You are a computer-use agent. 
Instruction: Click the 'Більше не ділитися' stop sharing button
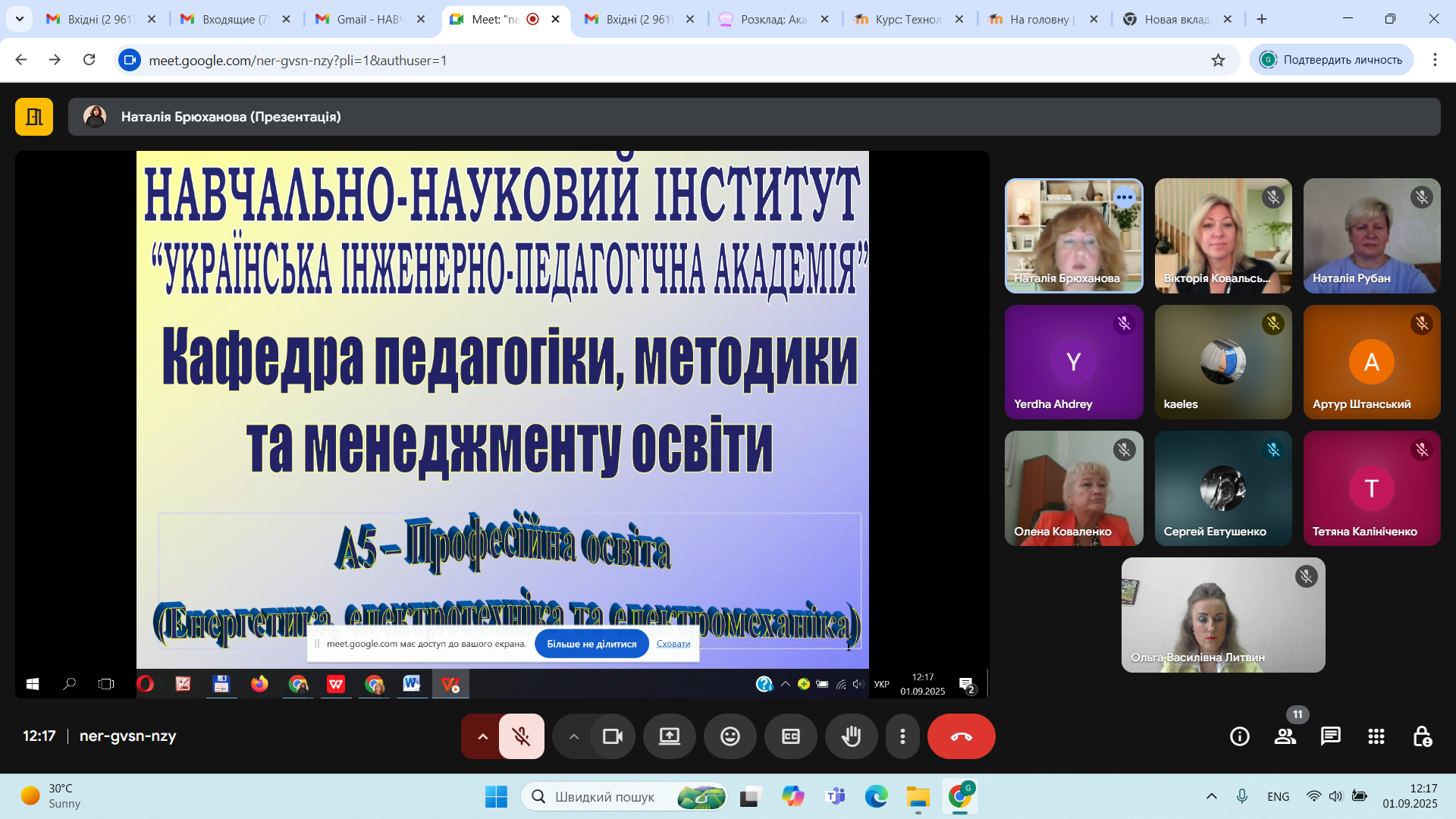[591, 644]
